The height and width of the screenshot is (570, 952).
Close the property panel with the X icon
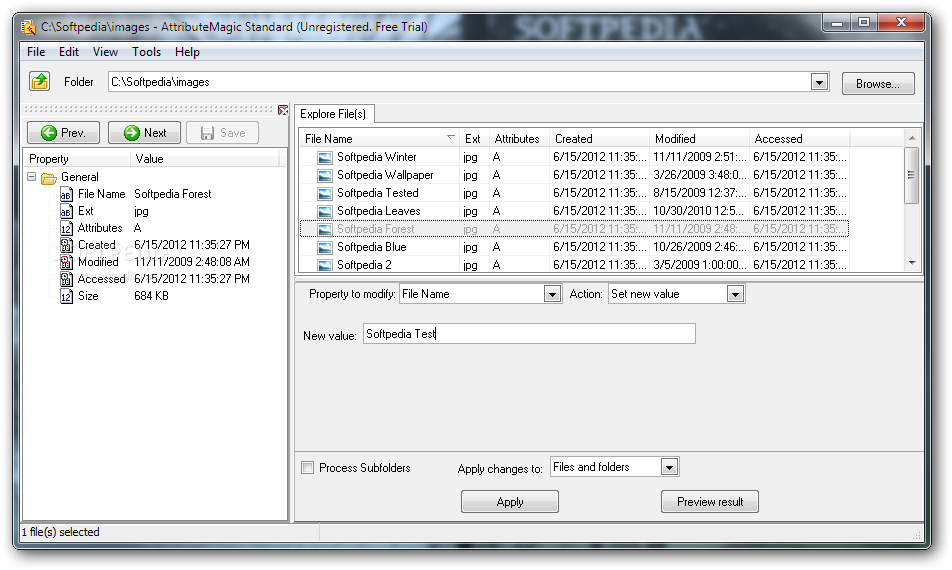(283, 110)
